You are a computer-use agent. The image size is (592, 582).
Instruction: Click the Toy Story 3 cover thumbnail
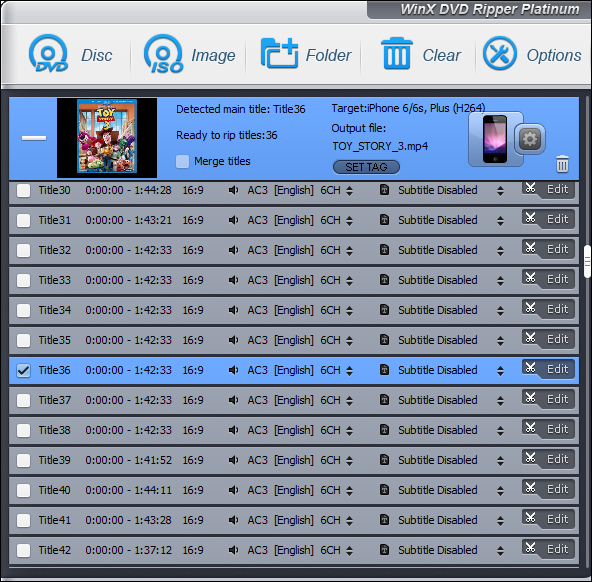click(x=107, y=137)
